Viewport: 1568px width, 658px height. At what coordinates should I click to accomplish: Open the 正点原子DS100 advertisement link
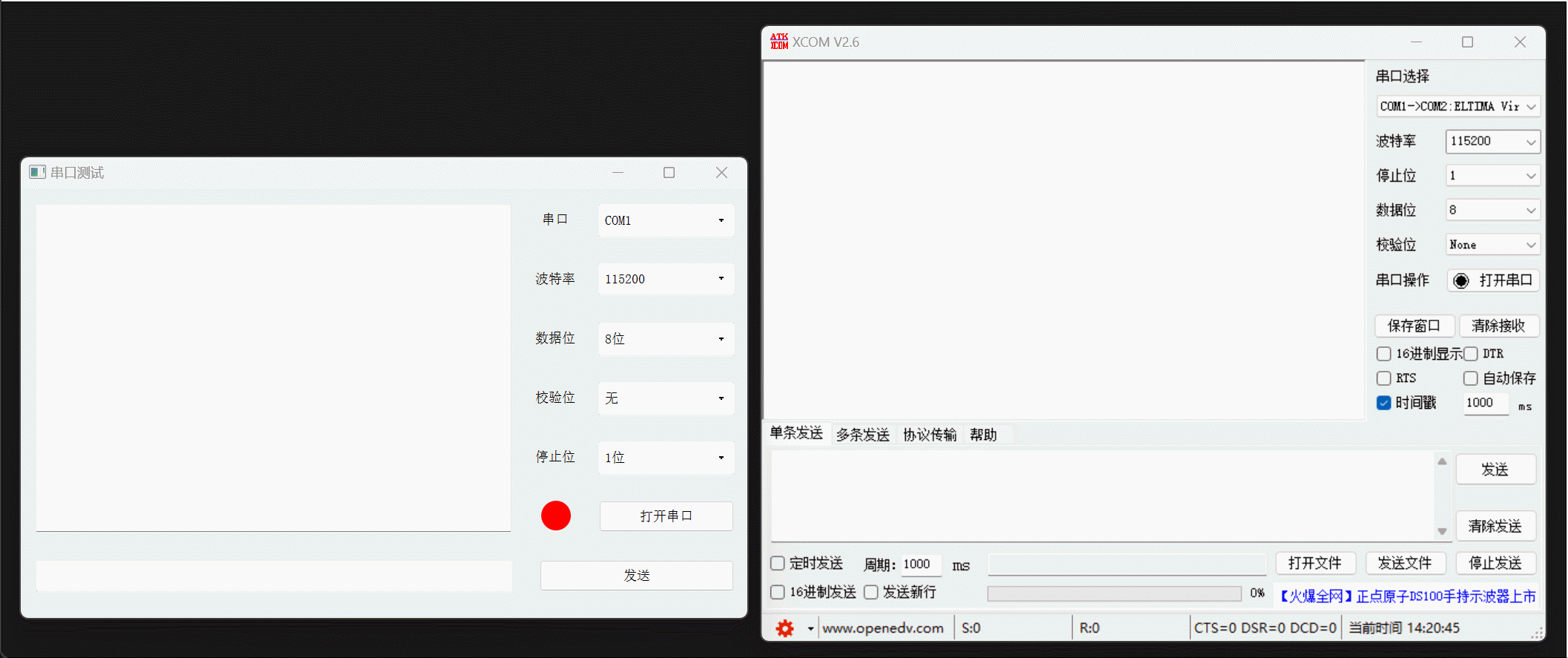[x=1408, y=596]
